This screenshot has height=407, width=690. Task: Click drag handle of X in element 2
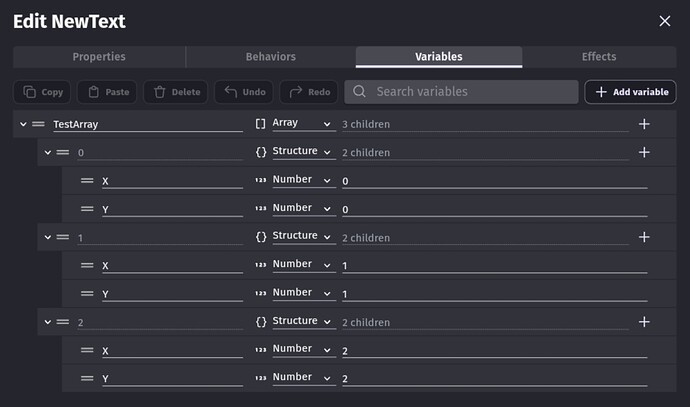pyautogui.click(x=87, y=350)
